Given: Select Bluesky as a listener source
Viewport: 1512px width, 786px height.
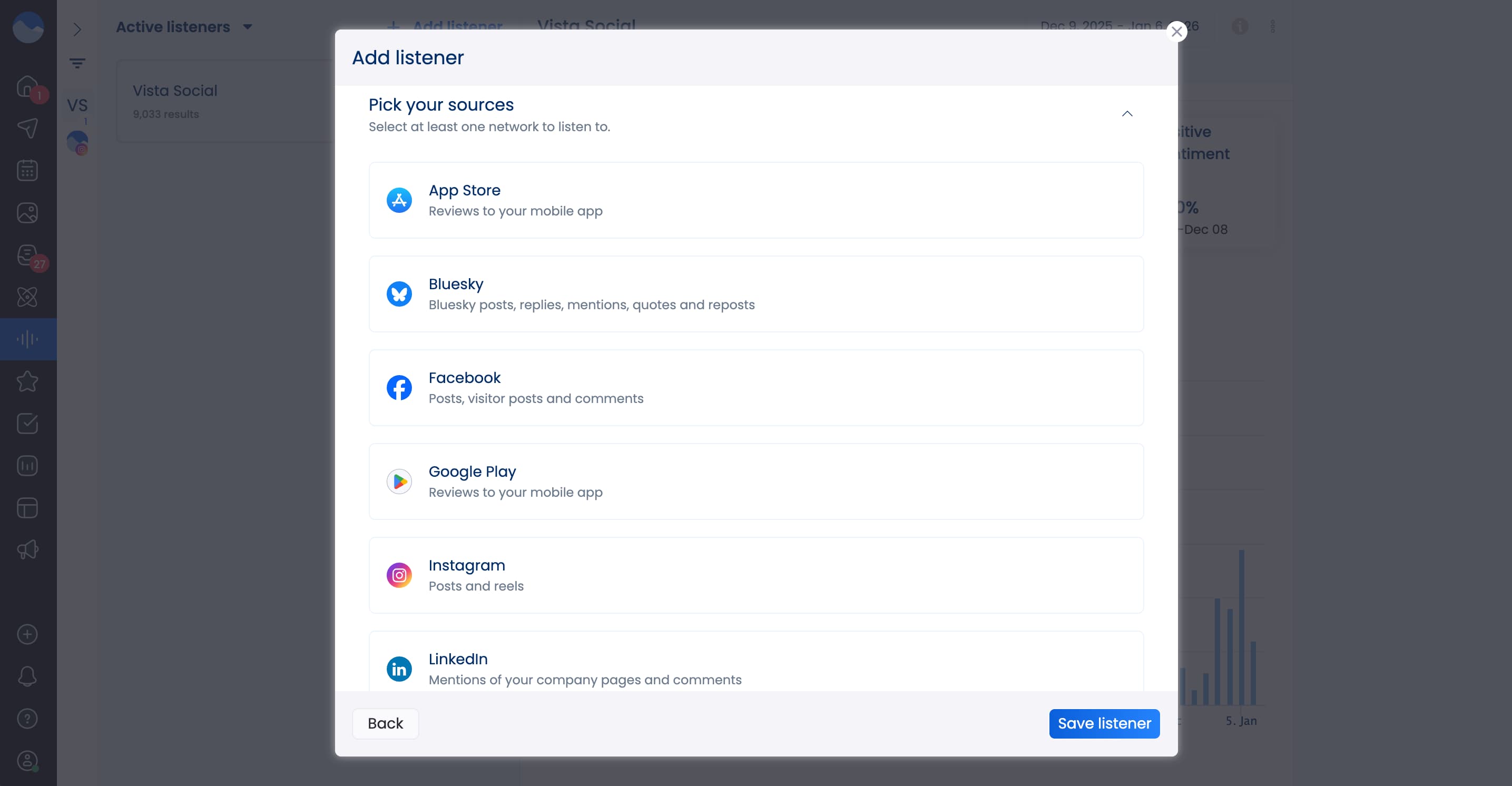Looking at the screenshot, I should click(x=756, y=293).
